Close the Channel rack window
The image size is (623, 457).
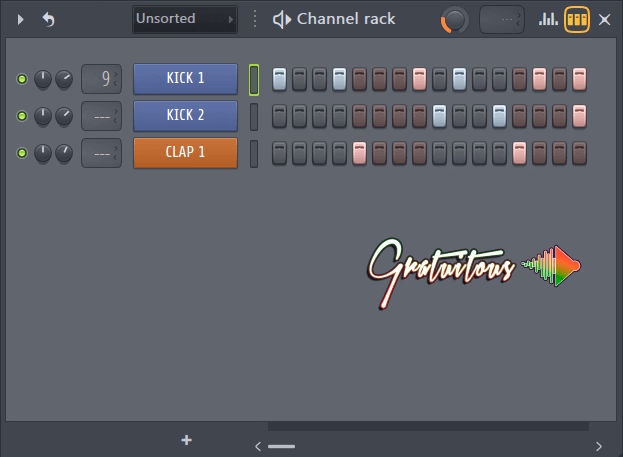tap(604, 19)
